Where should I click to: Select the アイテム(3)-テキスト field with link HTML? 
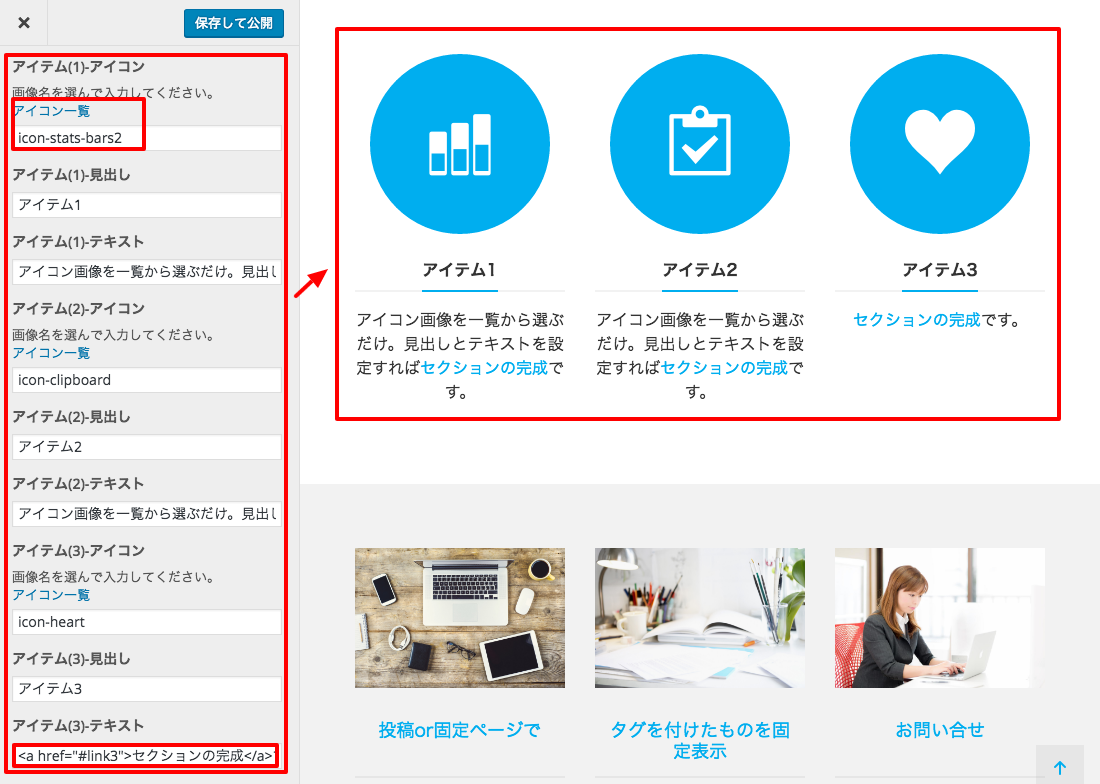click(147, 755)
